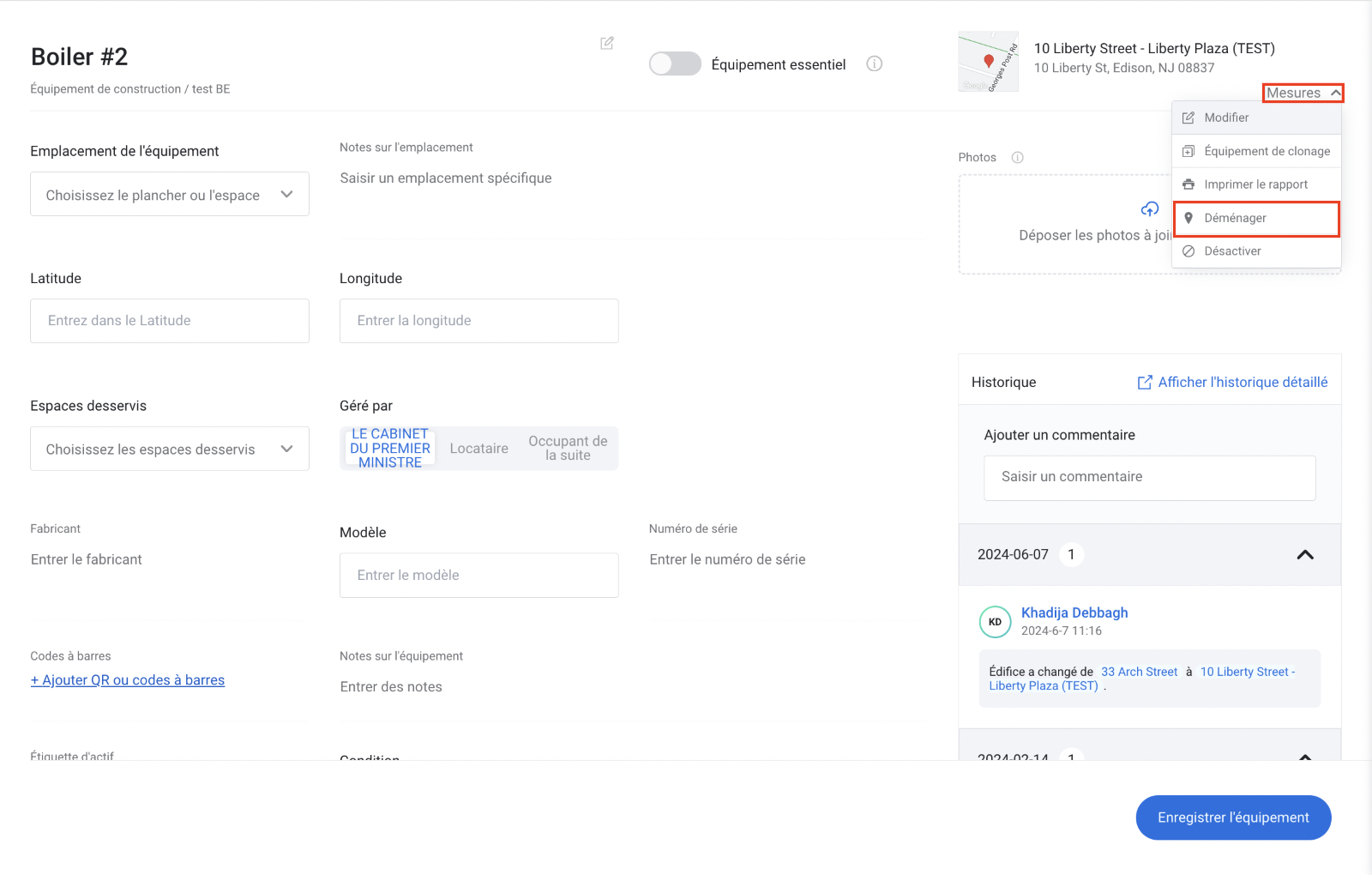Image resolution: width=1372 pixels, height=875 pixels.
Task: Open the Choisissez le plancher ou l'espace dropdown
Action: click(x=170, y=195)
